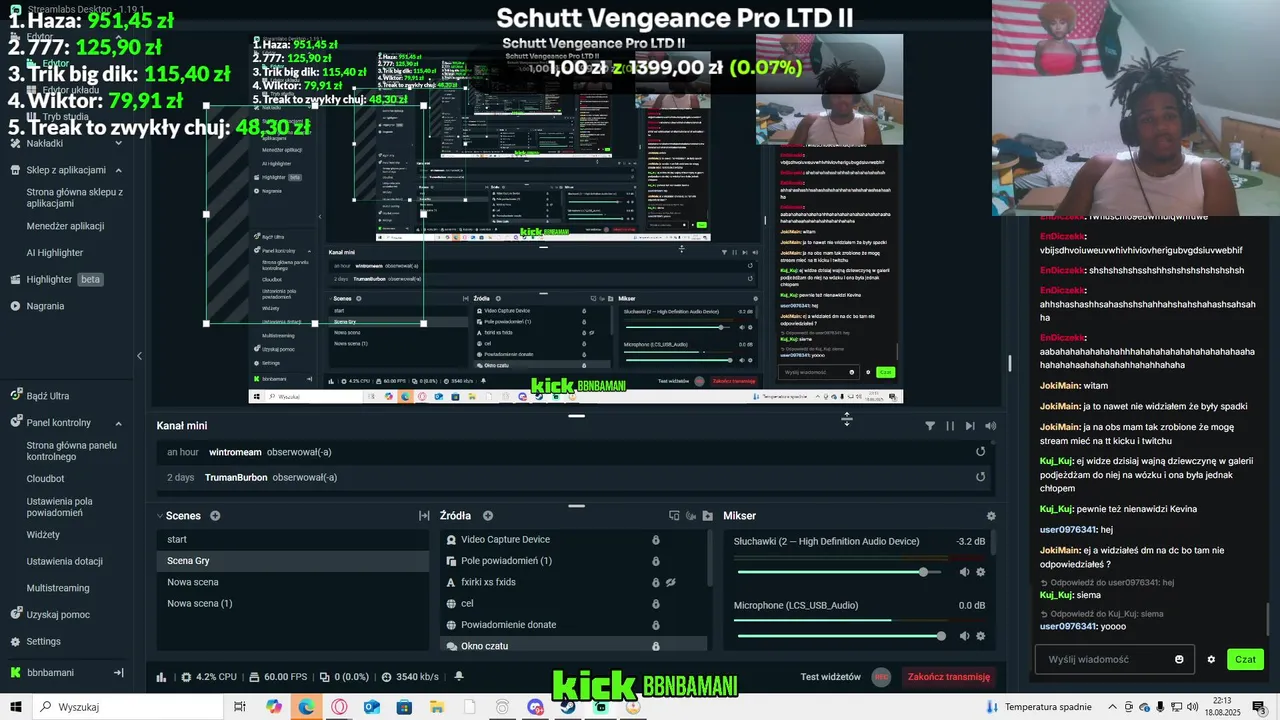The height and width of the screenshot is (720, 1280).
Task: Open Windows Start menu
Action: [x=15, y=707]
